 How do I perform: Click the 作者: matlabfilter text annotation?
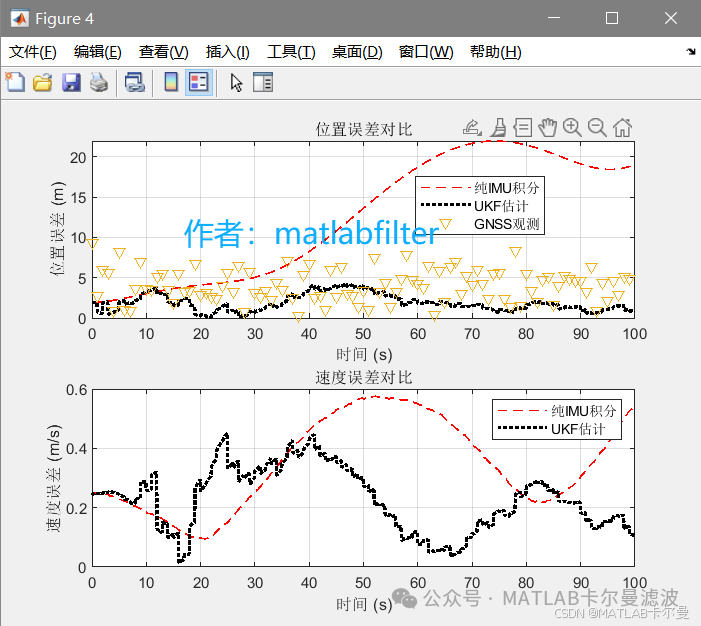(312, 233)
